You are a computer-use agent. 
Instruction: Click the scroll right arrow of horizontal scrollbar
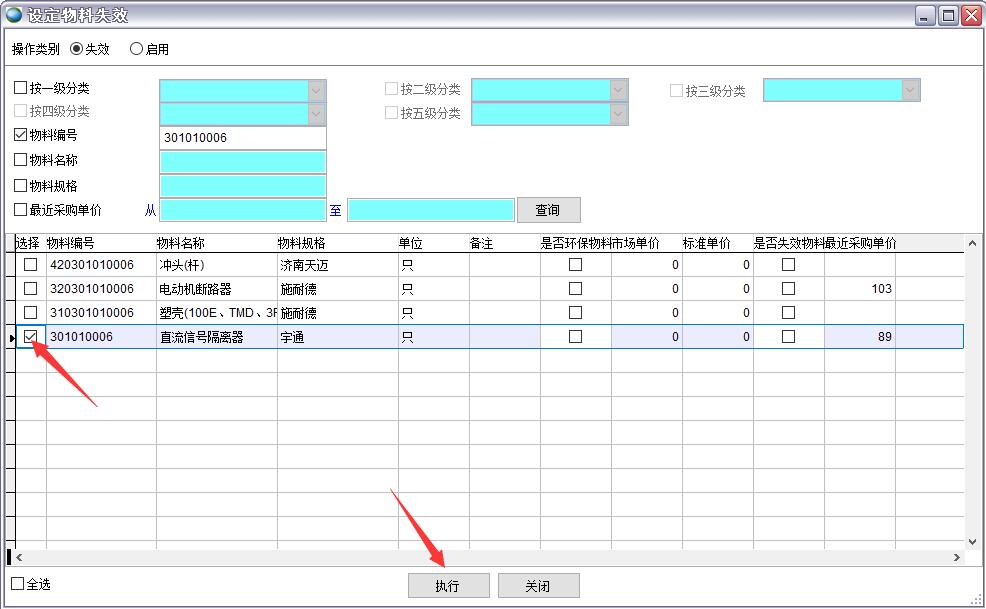click(956, 557)
